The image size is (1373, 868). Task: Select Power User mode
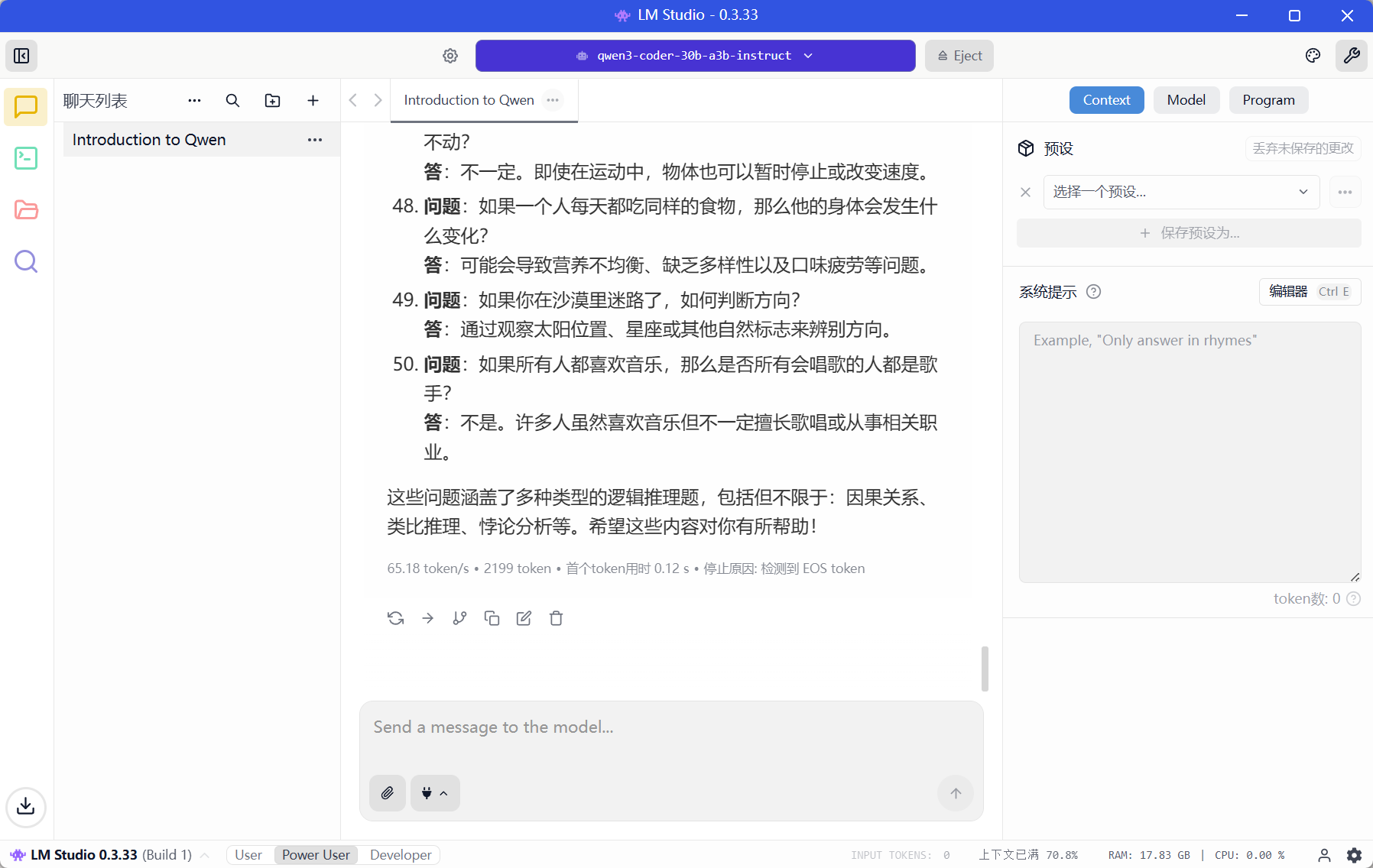pos(316,855)
